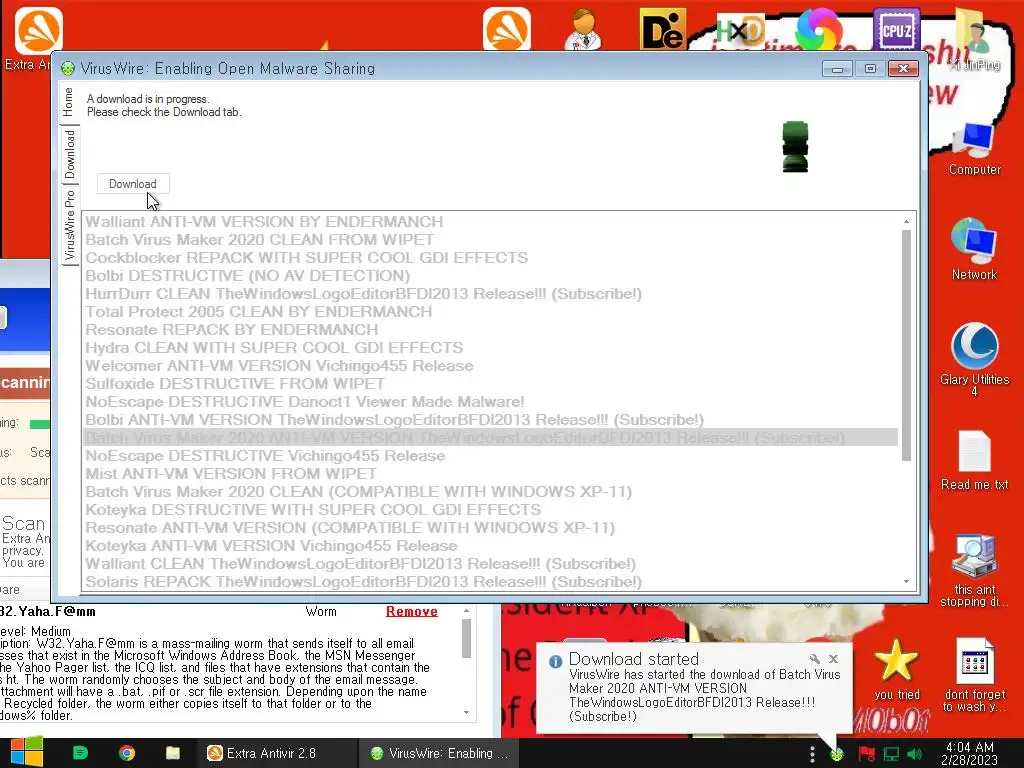Open the Computer desktop icon

(x=974, y=148)
